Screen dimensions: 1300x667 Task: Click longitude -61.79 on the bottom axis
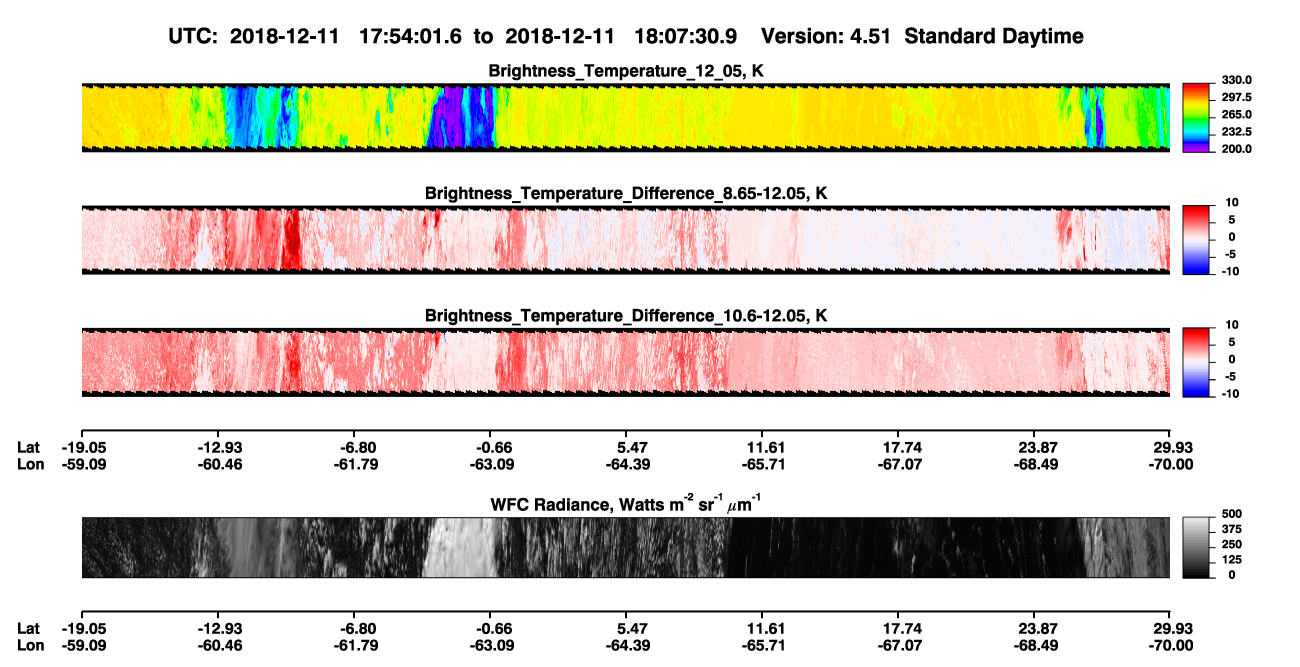pos(358,646)
